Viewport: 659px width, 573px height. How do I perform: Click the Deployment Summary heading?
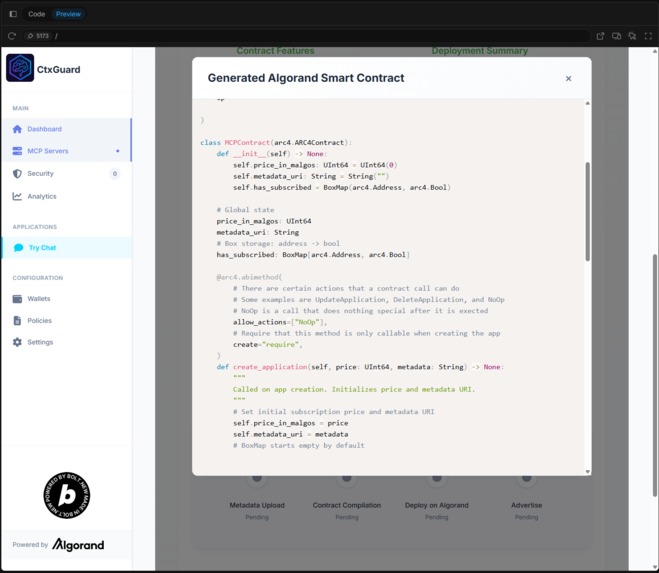pos(480,51)
